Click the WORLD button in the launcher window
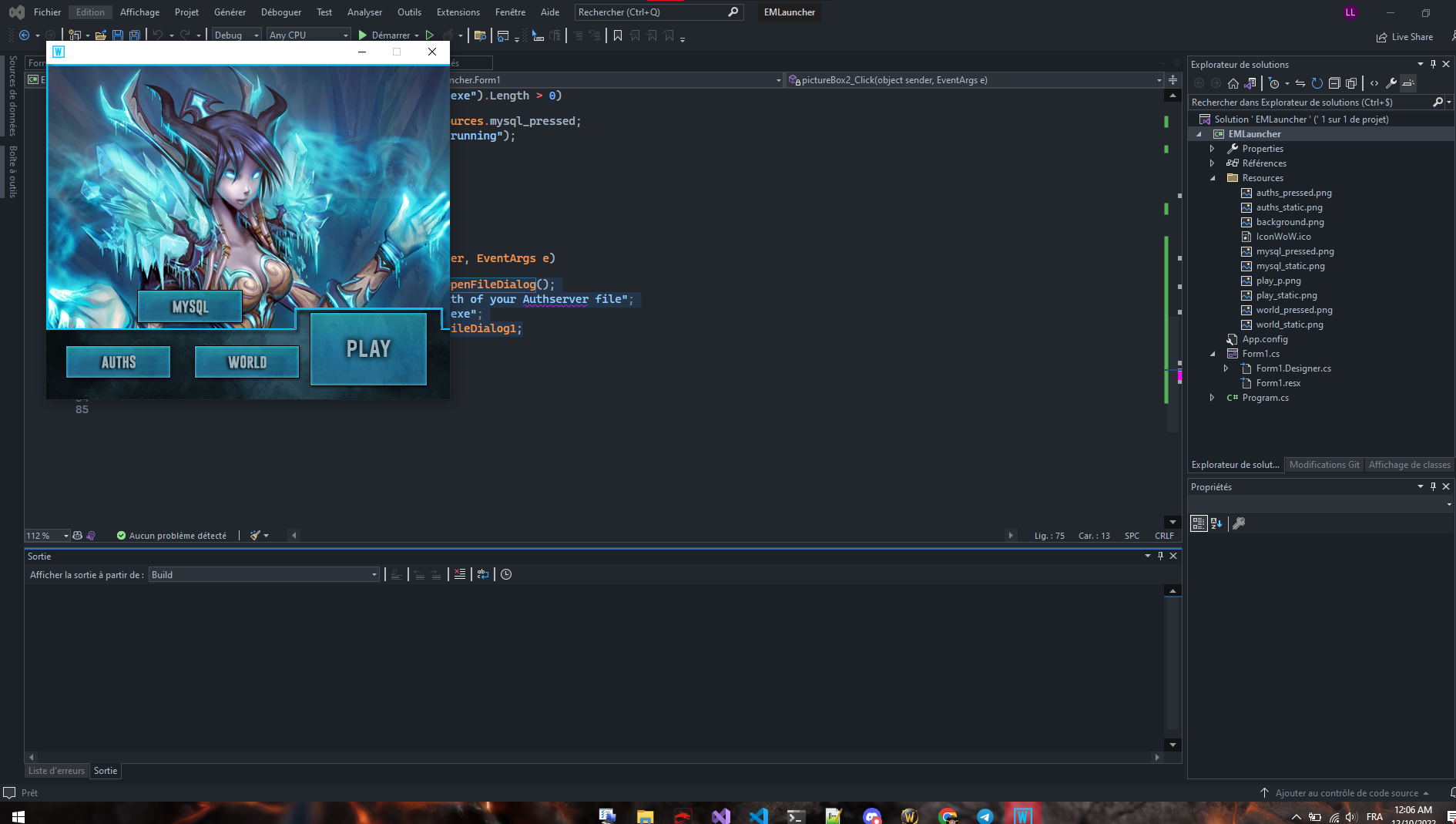1456x824 pixels. [247, 362]
